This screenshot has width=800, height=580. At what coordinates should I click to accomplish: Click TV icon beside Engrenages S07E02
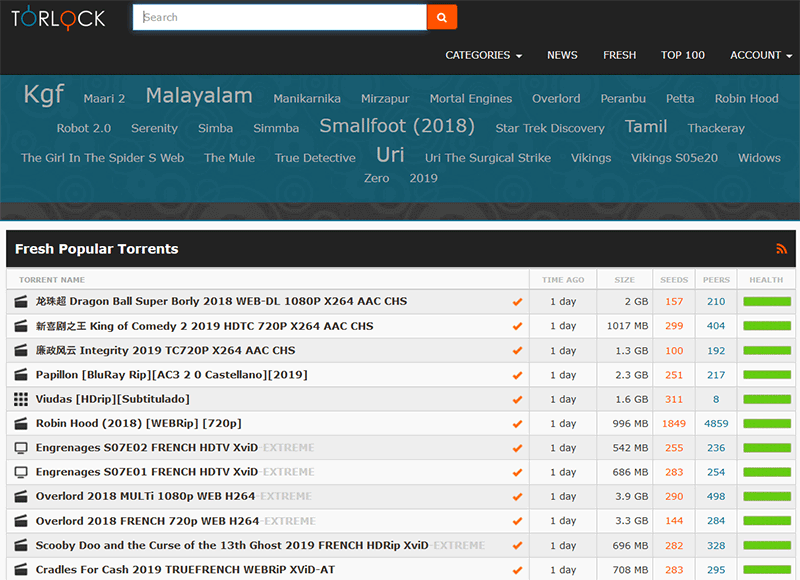(x=21, y=448)
